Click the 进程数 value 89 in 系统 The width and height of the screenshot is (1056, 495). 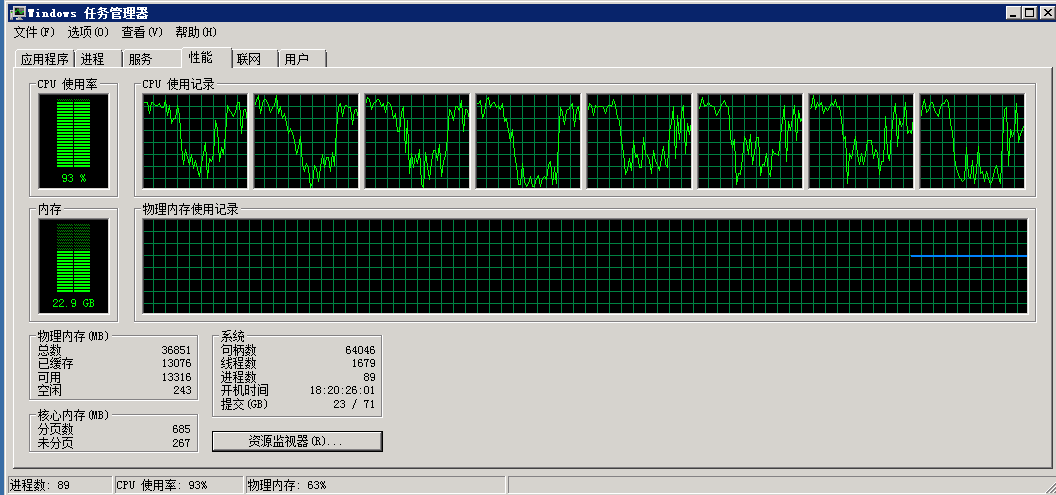368,377
